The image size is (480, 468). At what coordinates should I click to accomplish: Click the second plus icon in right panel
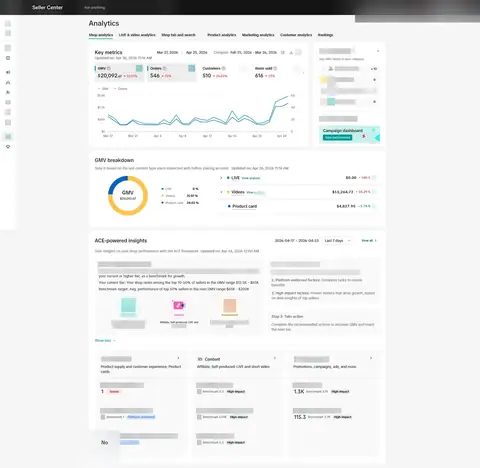tap(374, 102)
